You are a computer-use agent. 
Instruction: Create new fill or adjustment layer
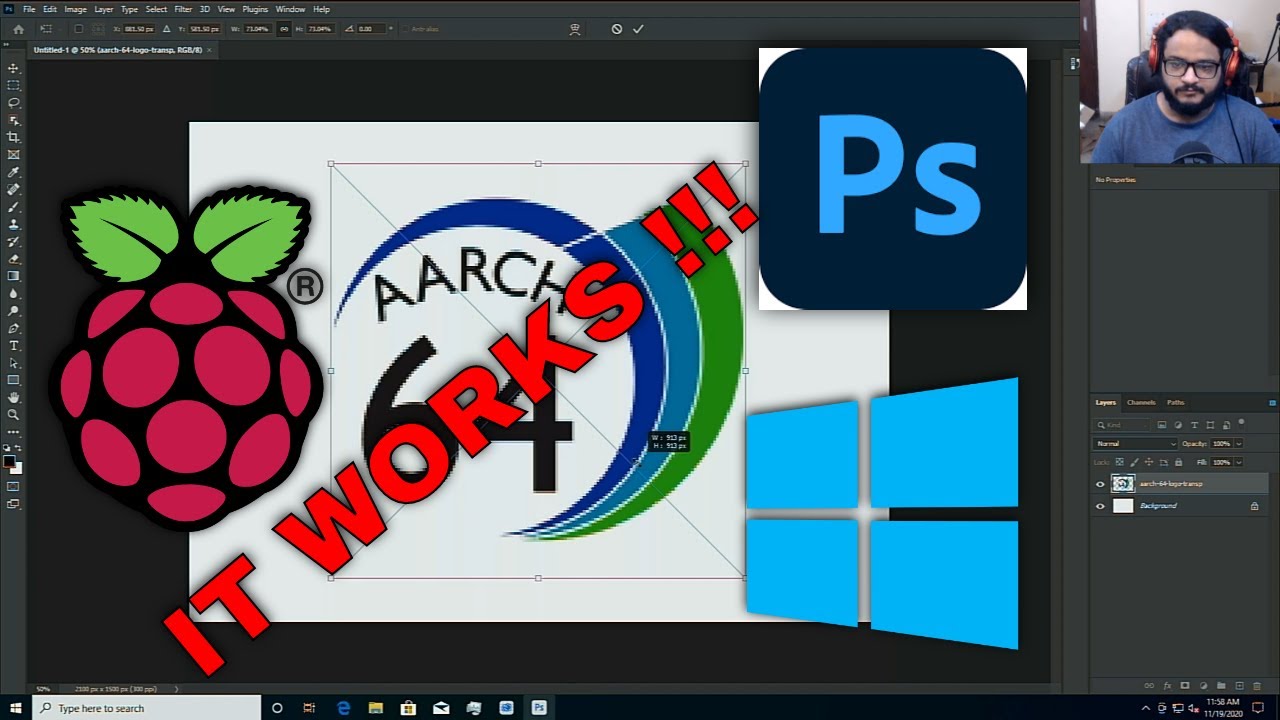click(1203, 686)
